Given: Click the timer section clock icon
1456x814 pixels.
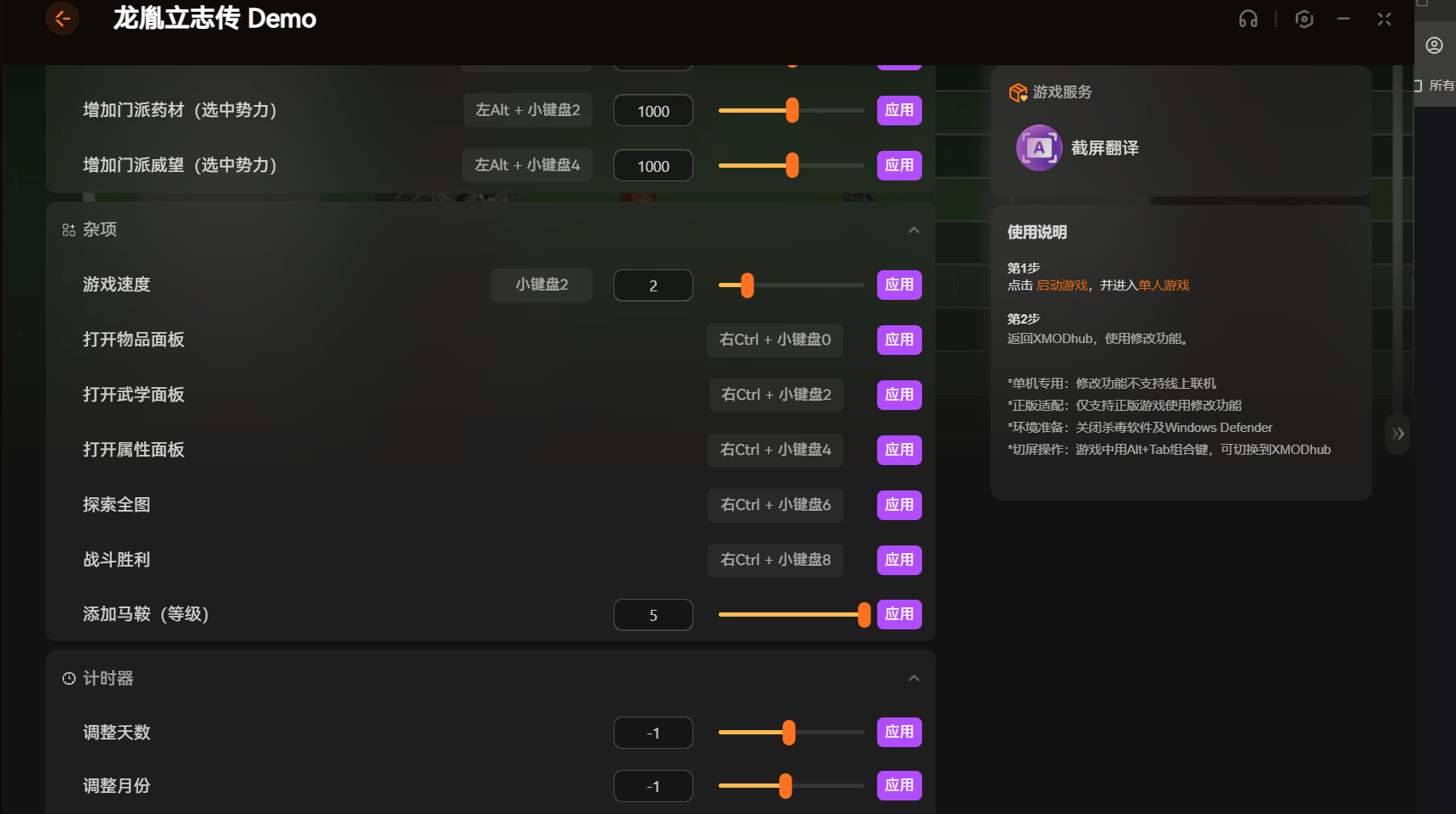Looking at the screenshot, I should (69, 678).
